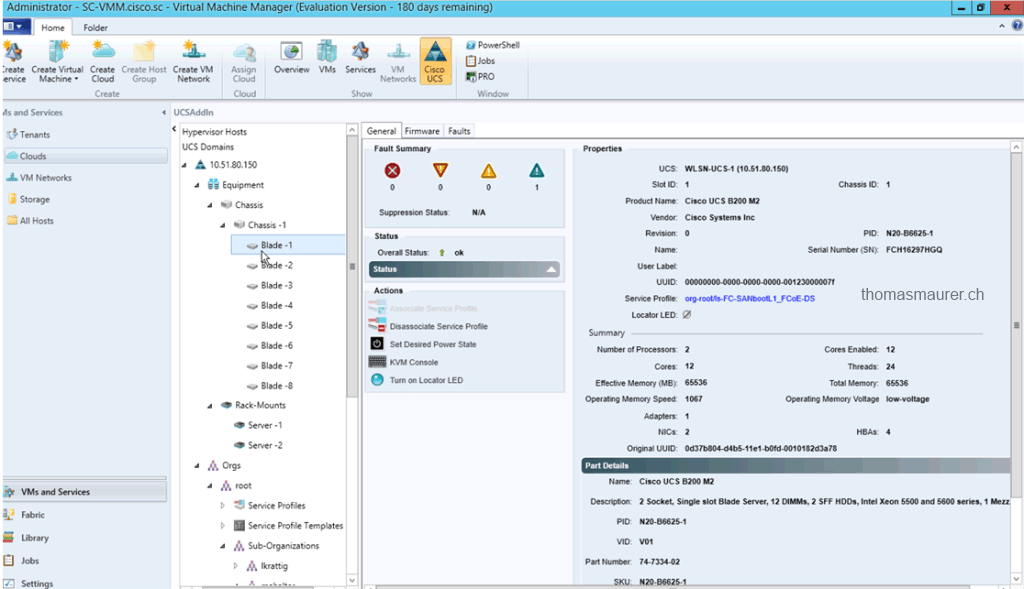The width and height of the screenshot is (1024, 589).
Task: Switch to VMs and Services workspace
Action: [85, 492]
